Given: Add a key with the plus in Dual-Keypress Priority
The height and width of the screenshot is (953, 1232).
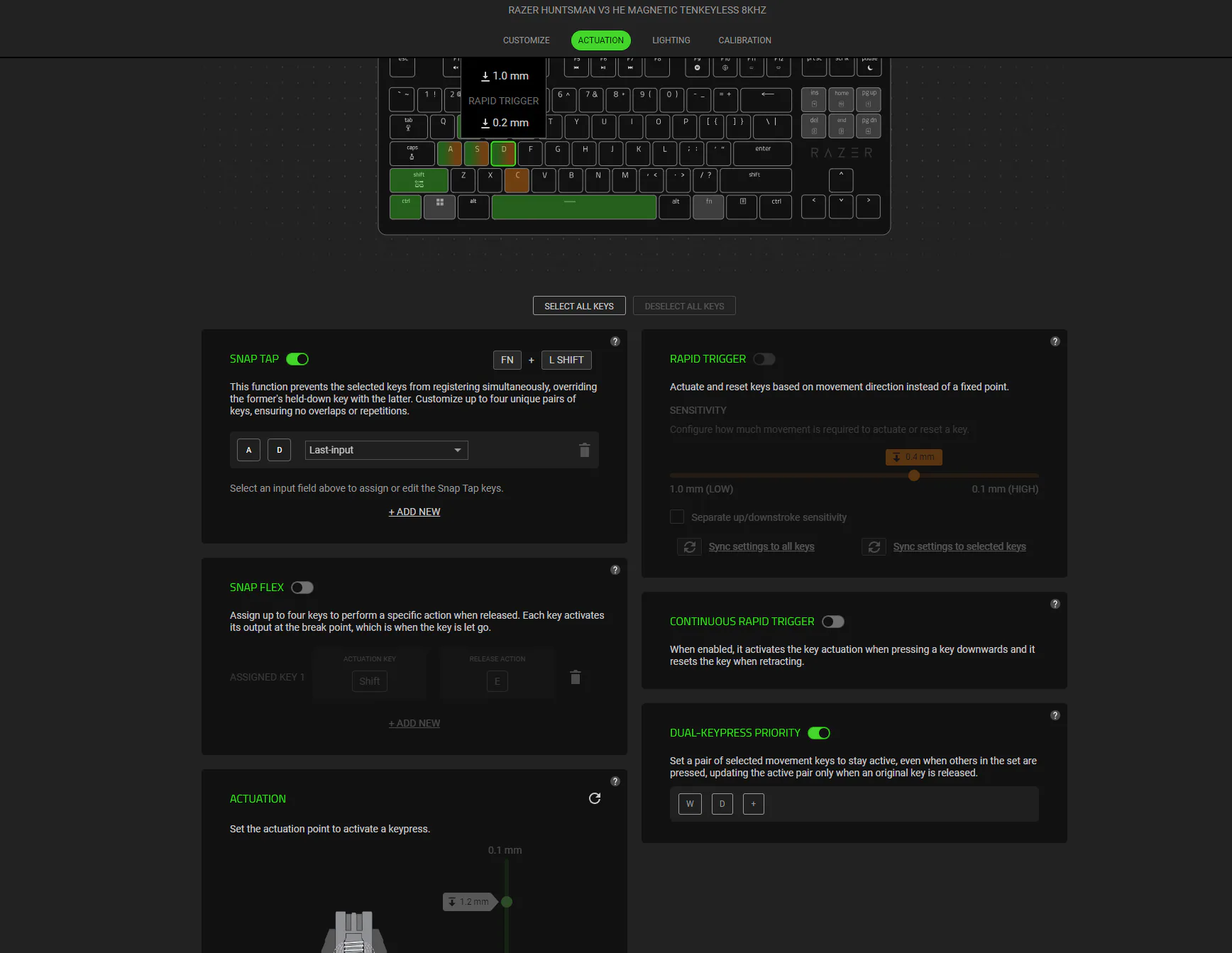Looking at the screenshot, I should point(754,804).
